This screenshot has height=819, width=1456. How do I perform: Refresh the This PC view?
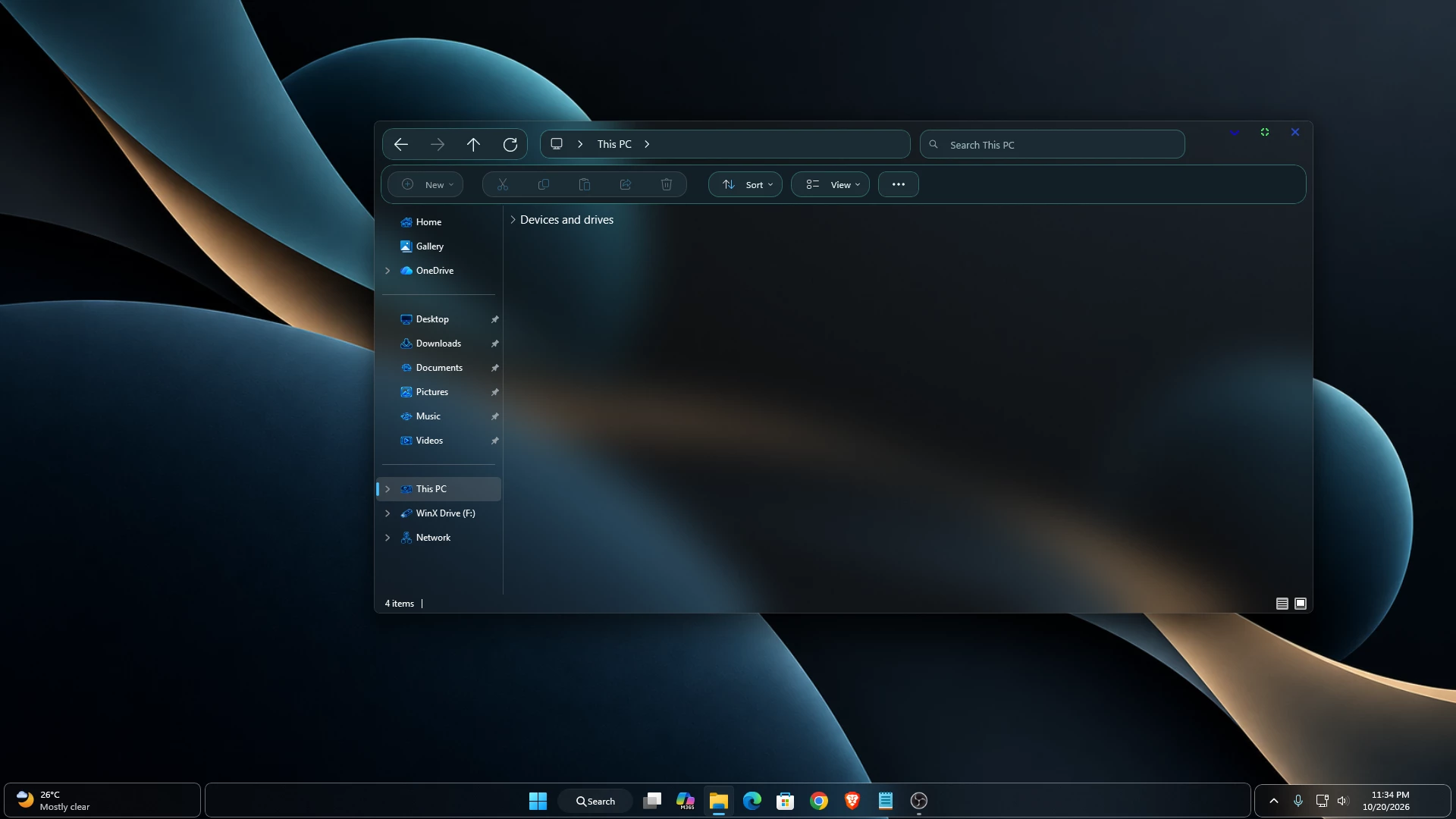click(x=510, y=144)
